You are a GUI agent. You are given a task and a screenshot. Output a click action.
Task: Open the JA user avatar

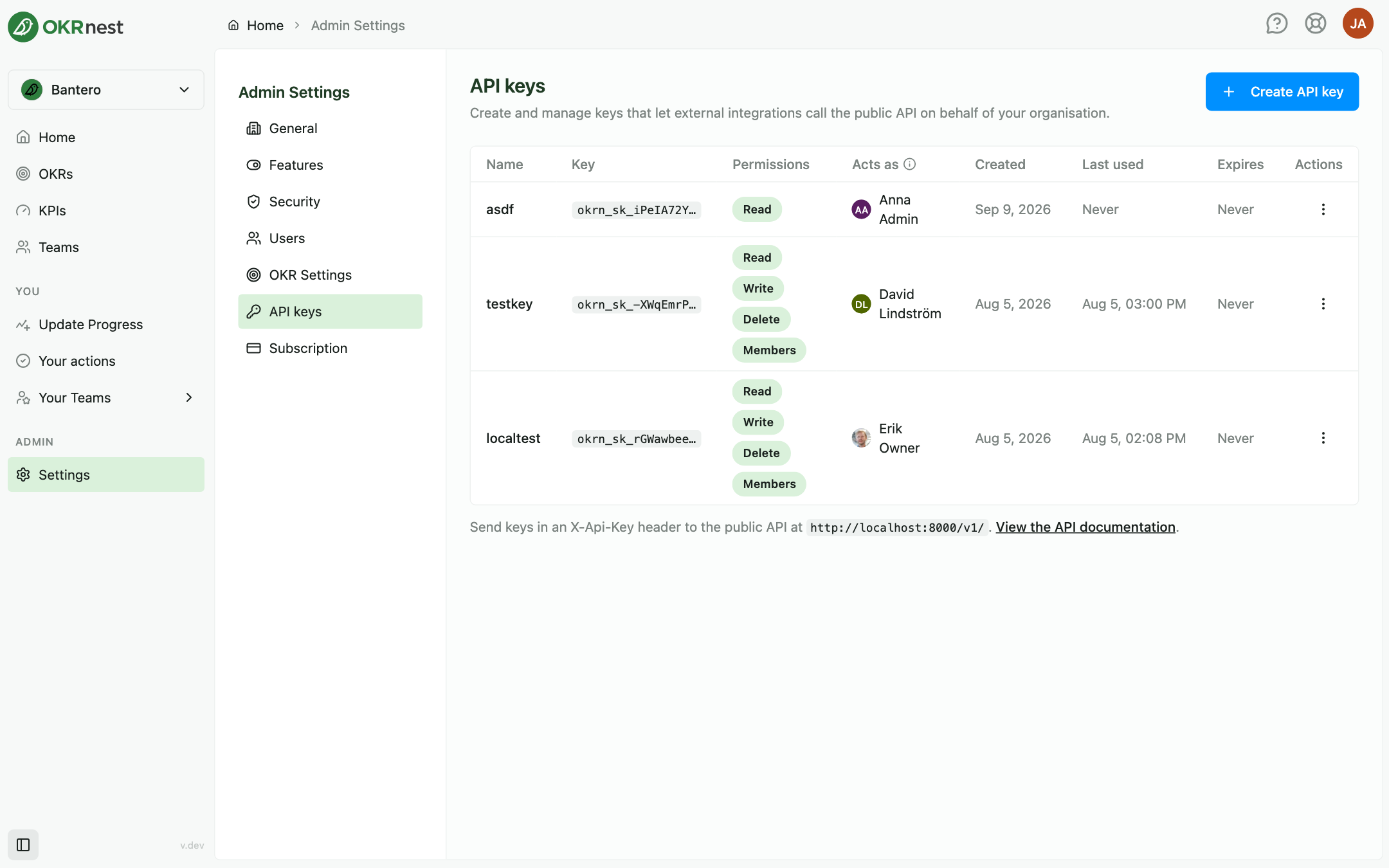[1358, 24]
